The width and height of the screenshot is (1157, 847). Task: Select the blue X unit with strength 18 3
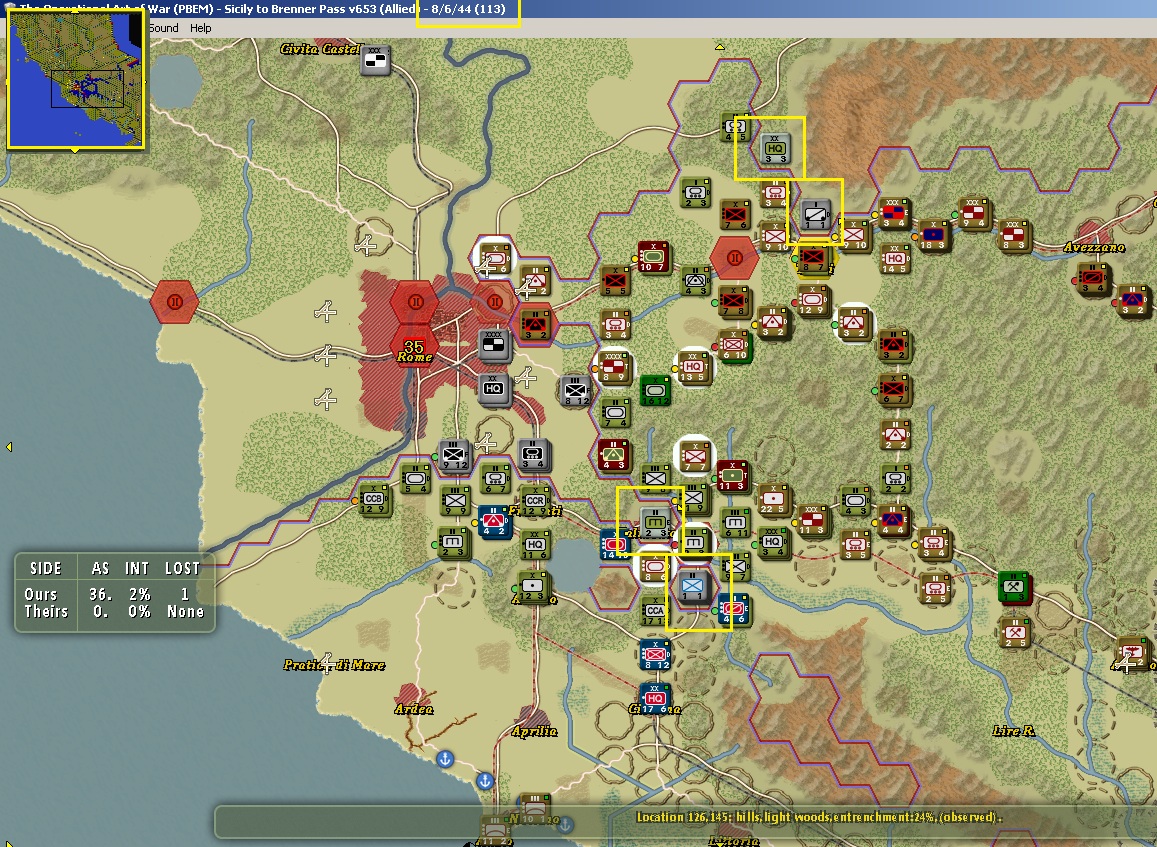(x=933, y=235)
